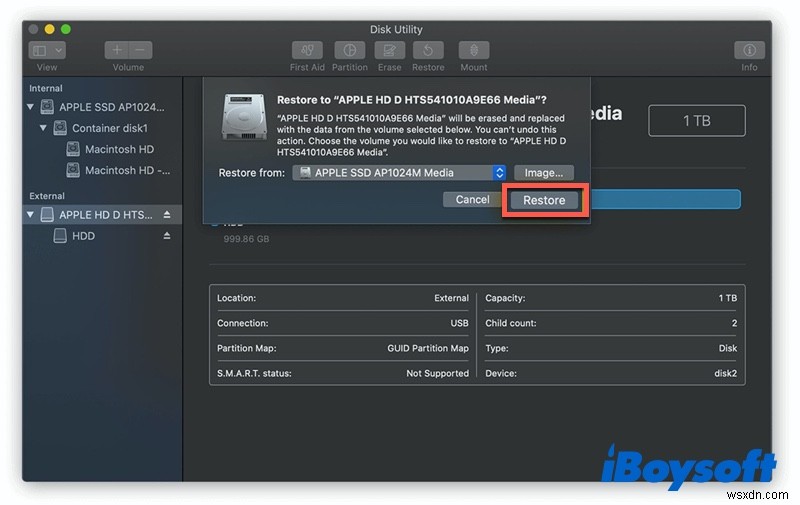The width and height of the screenshot is (800, 505).
Task: Click the 1 TB capacity box
Action: click(x=697, y=121)
